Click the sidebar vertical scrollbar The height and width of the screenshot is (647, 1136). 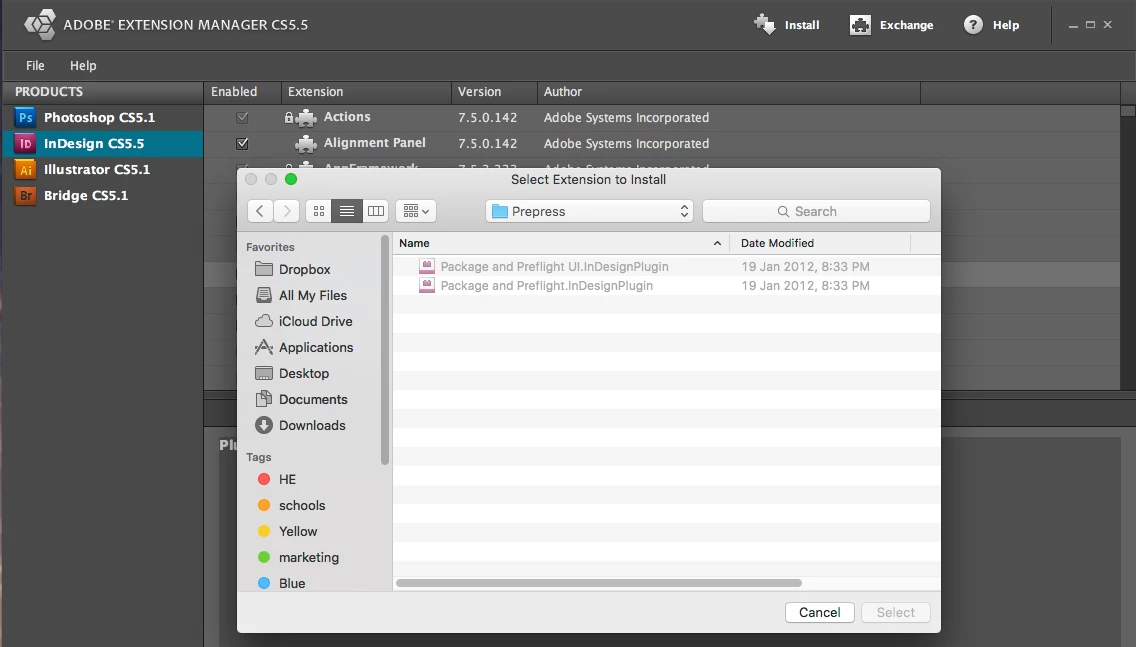point(385,350)
